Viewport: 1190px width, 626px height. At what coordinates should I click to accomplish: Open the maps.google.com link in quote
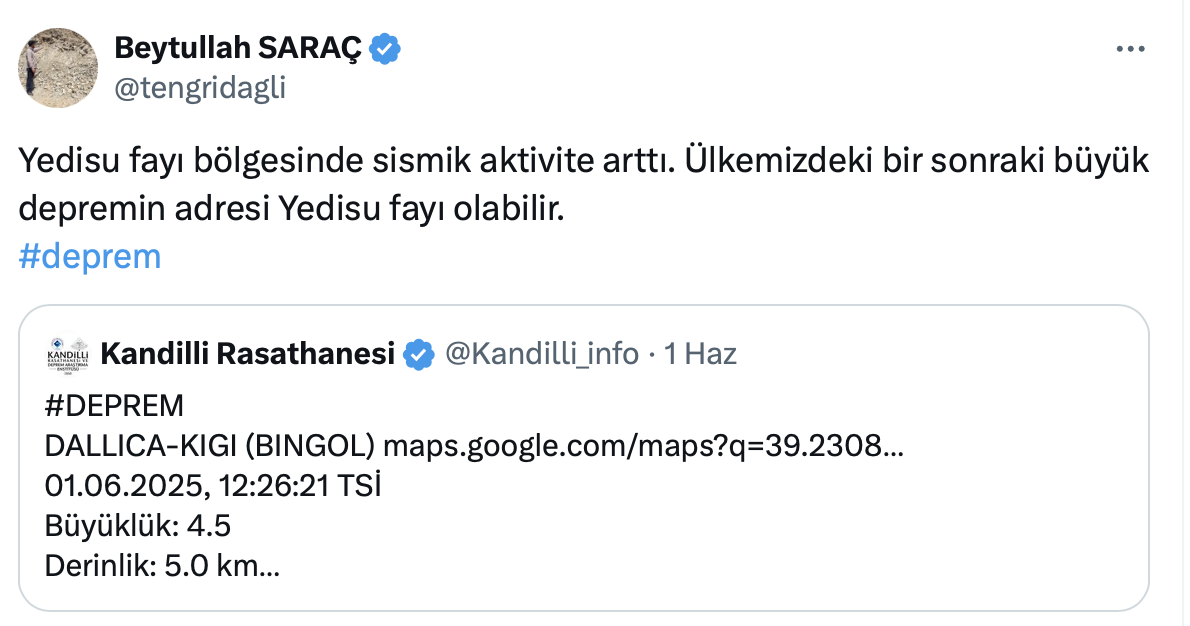pos(643,446)
